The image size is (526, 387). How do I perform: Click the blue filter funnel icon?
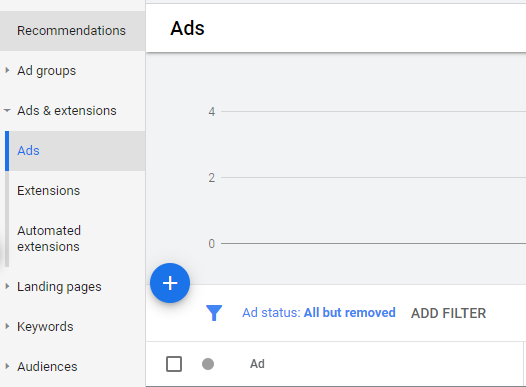[214, 313]
